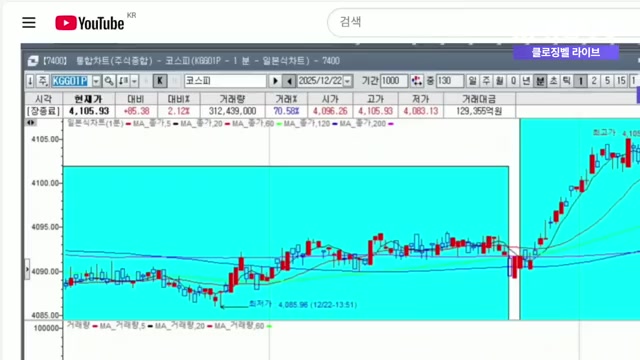640x360 pixels.
Task: Click the 주 stock-type button
Action: pyautogui.click(x=42, y=81)
